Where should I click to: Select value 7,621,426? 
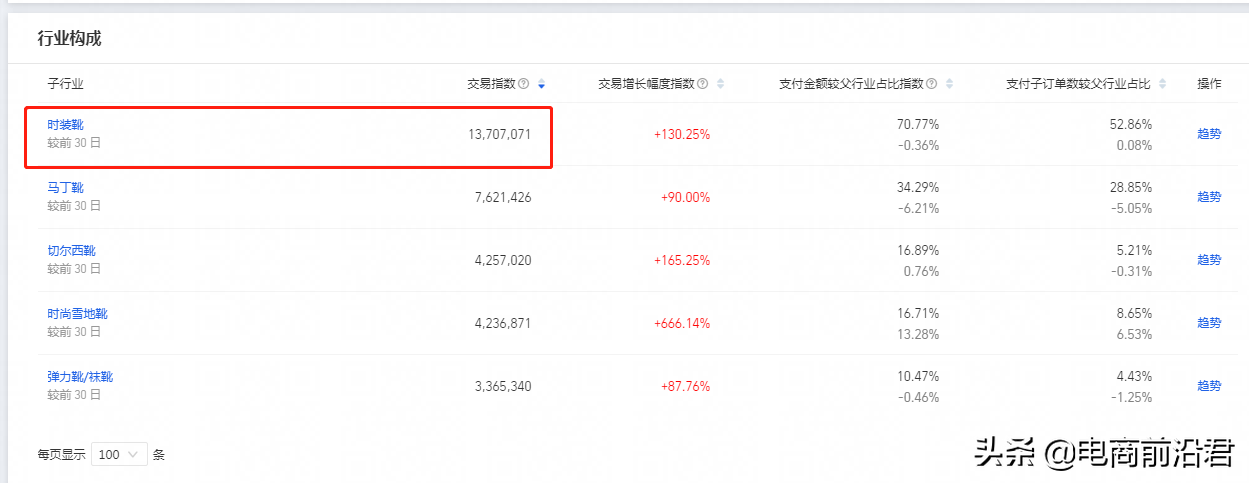[503, 197]
